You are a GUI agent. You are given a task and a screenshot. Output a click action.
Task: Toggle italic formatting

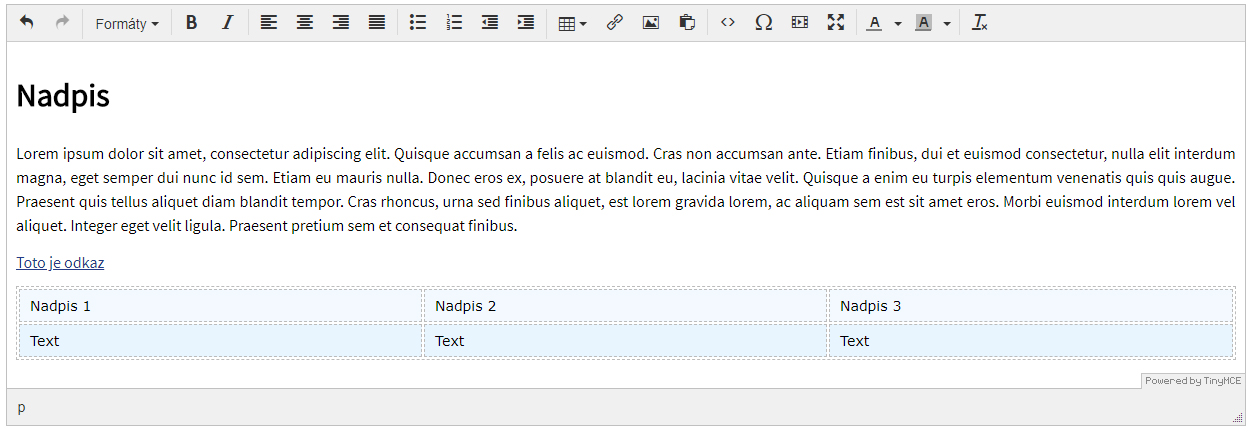pyautogui.click(x=228, y=22)
